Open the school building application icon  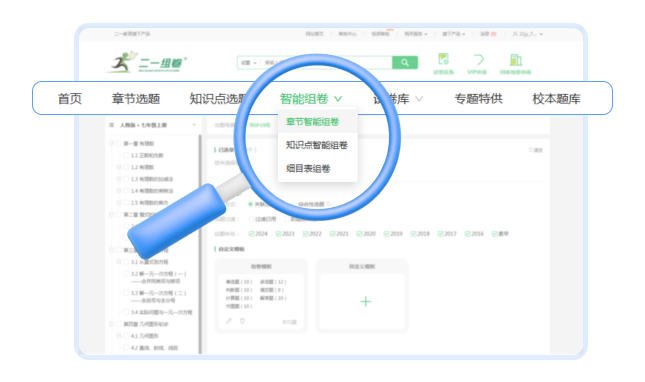(515, 60)
